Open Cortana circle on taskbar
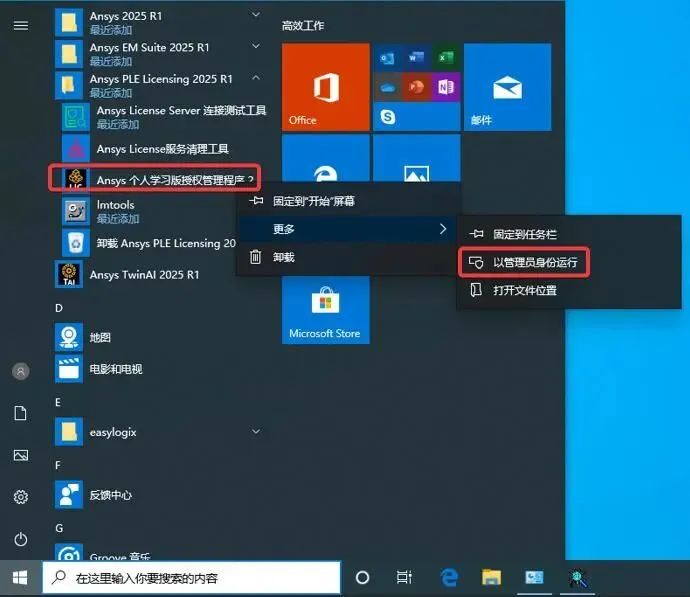This screenshot has width=690, height=597. point(362,578)
